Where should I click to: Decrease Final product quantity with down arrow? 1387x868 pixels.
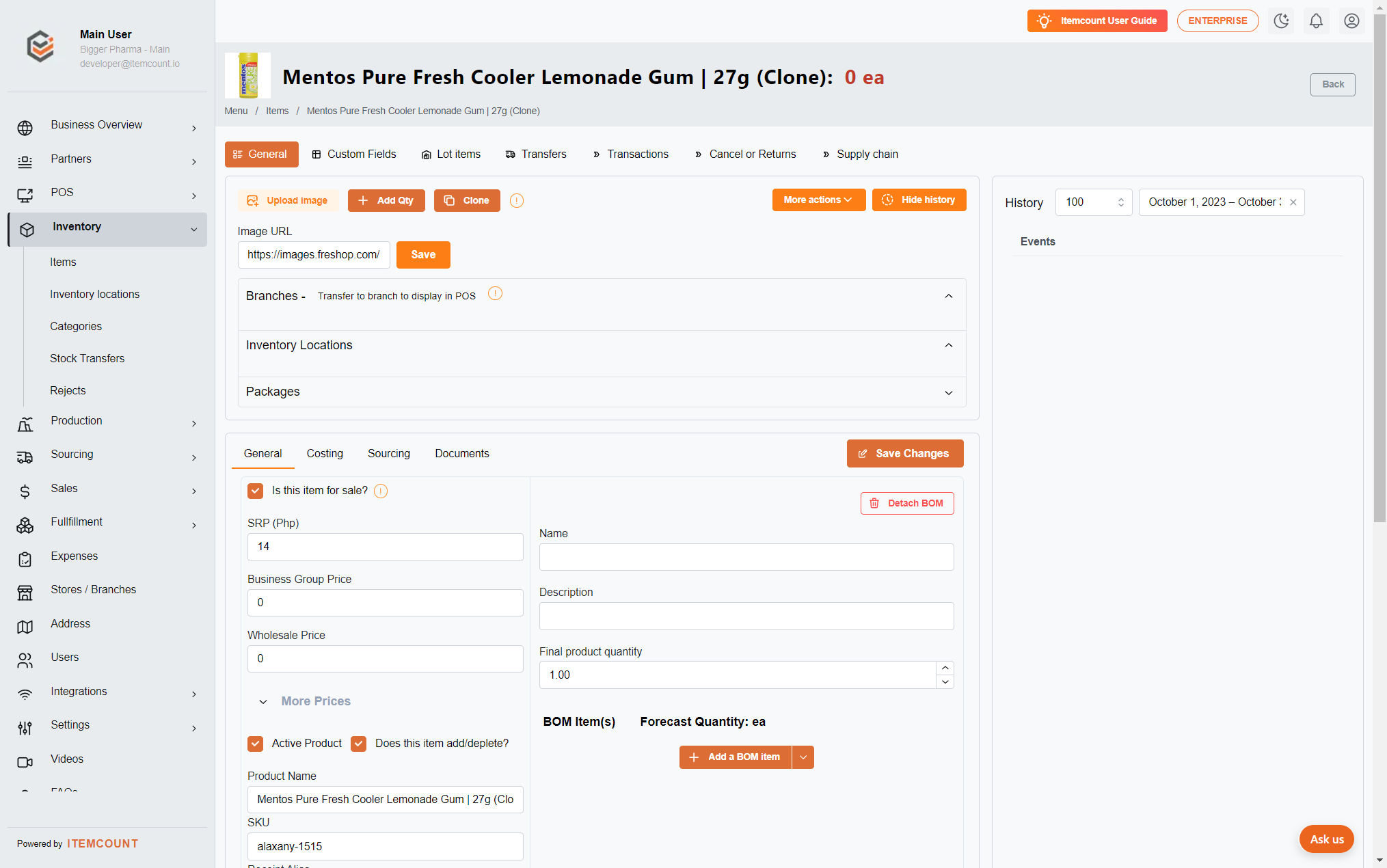[x=945, y=681]
